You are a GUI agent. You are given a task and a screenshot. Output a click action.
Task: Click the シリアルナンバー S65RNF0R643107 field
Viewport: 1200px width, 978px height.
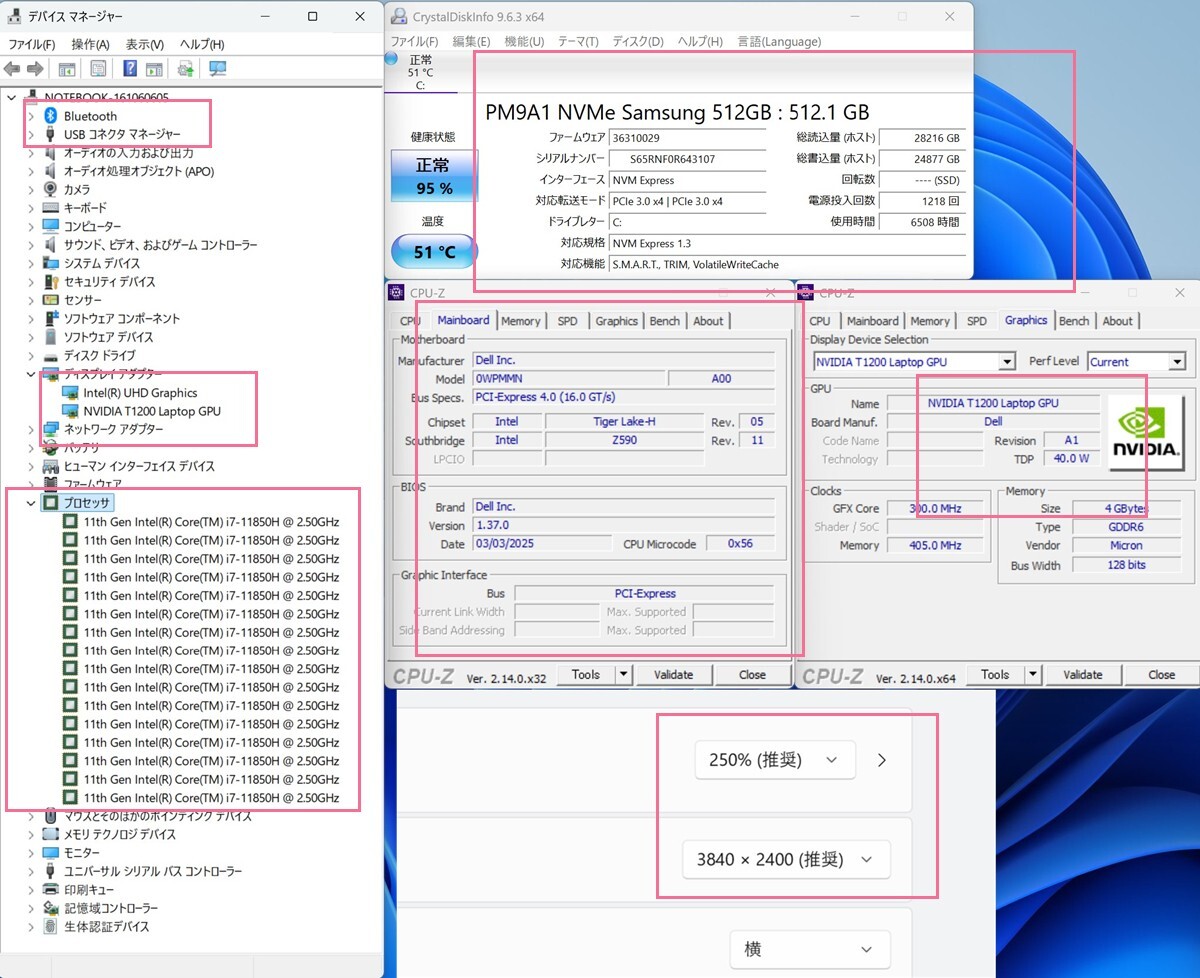tap(686, 159)
